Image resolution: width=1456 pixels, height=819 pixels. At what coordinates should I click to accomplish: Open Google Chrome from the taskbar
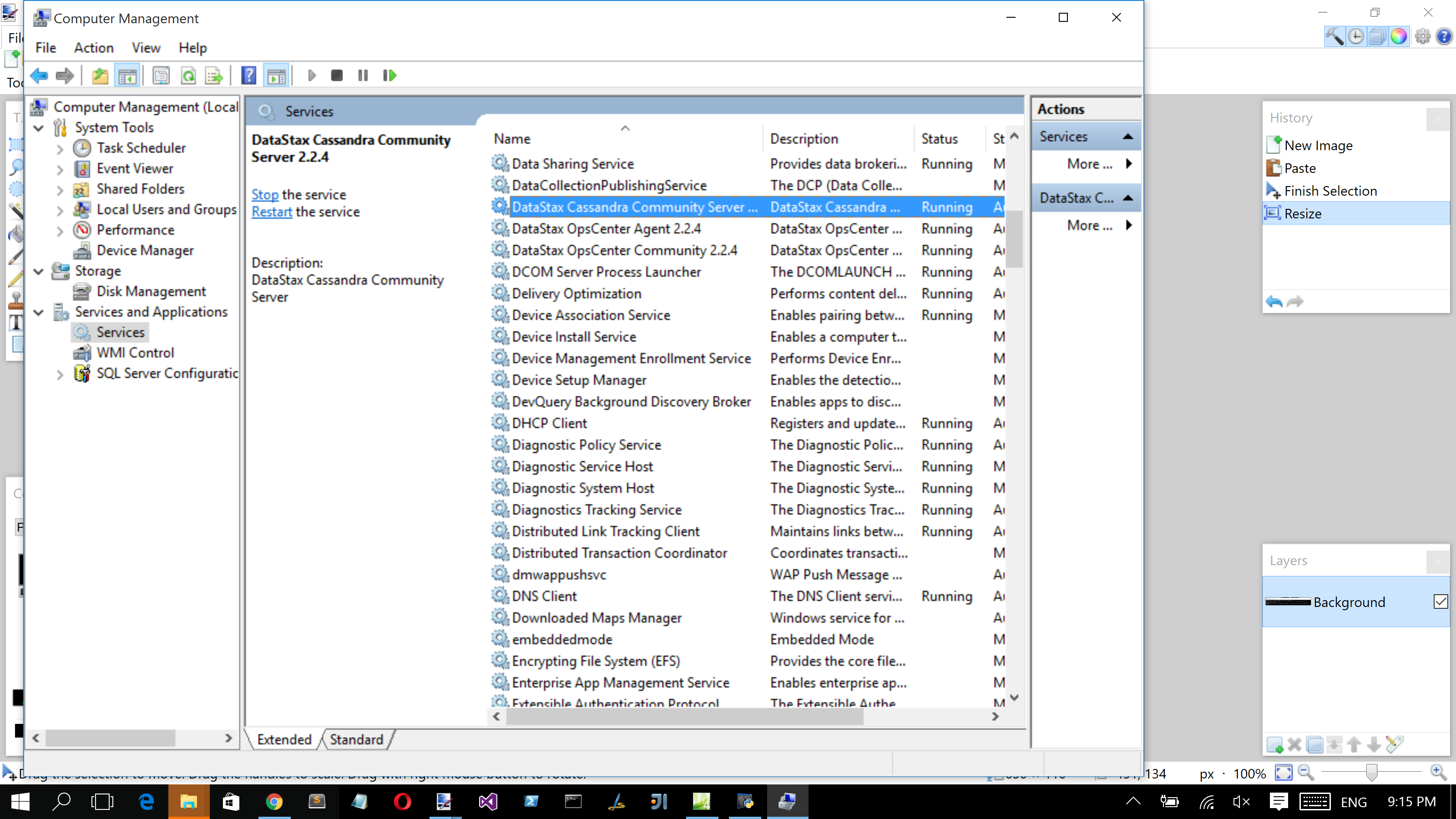[x=274, y=801]
